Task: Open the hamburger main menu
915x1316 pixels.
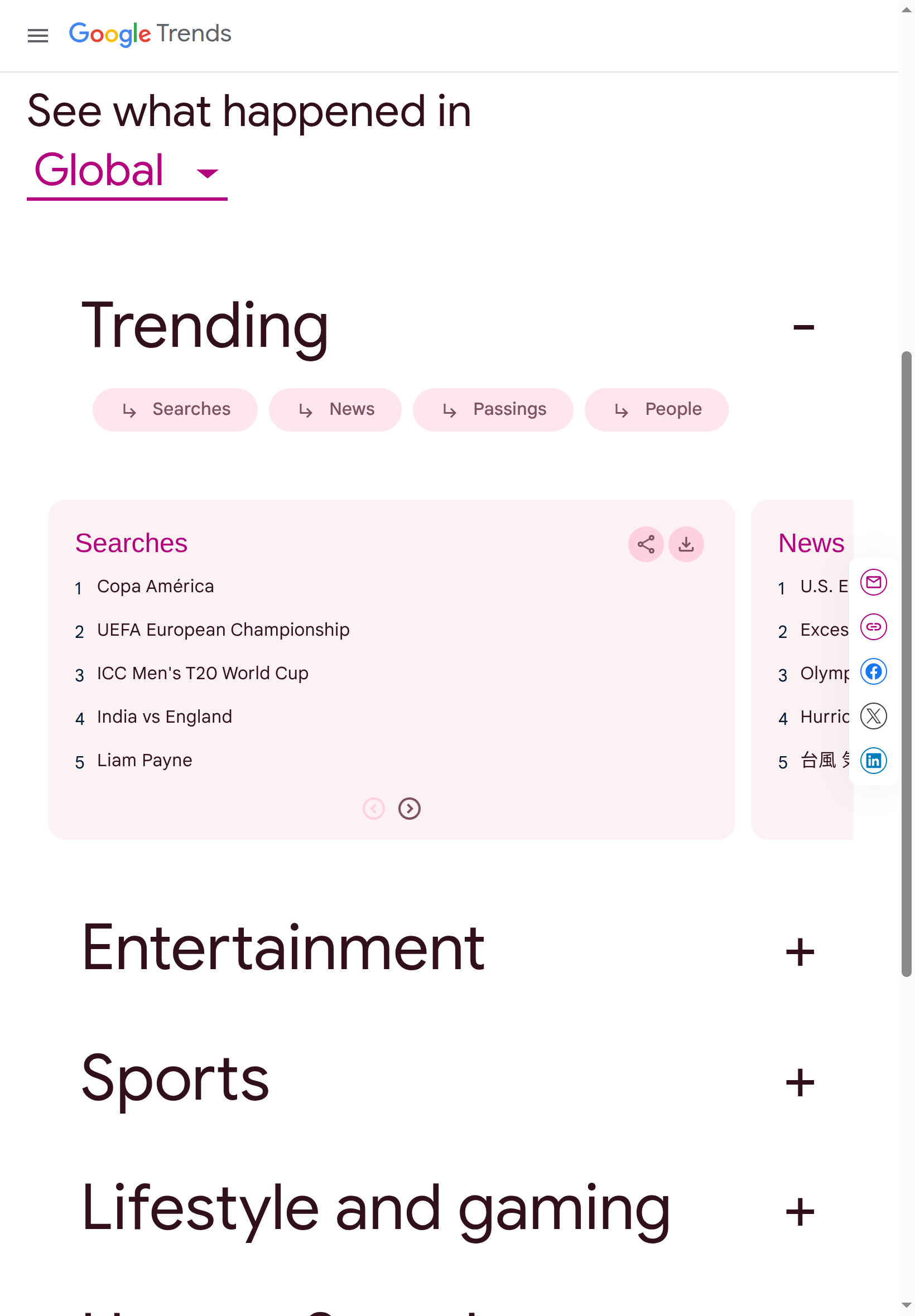Action: click(x=38, y=36)
